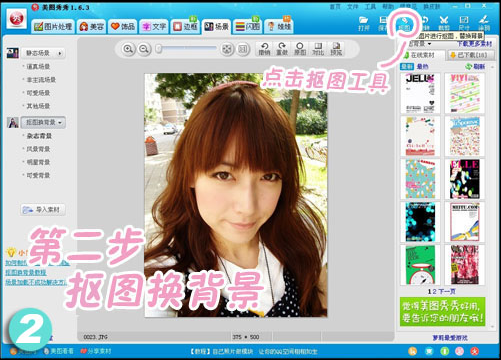Open the 图片处理 tab
This screenshot has height=360, width=501.
click(53, 26)
